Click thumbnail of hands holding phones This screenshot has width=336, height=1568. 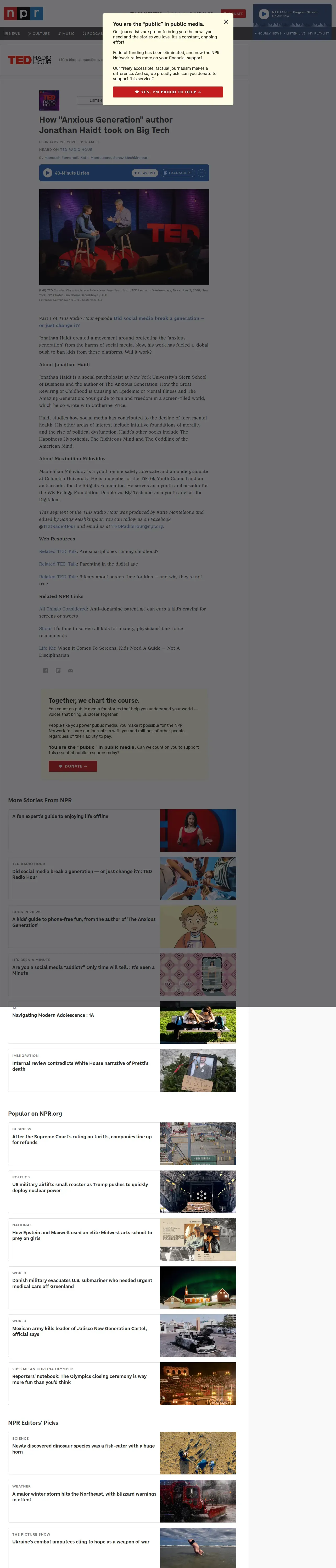pos(198,878)
